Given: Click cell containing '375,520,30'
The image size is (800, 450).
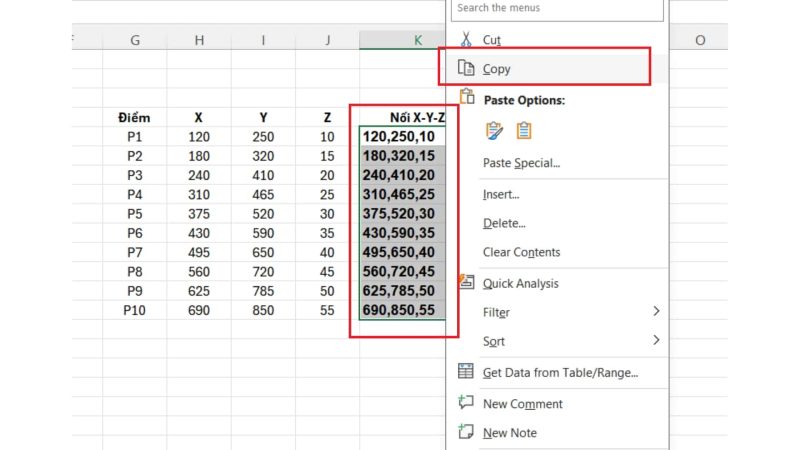Looking at the screenshot, I should 403,214.
